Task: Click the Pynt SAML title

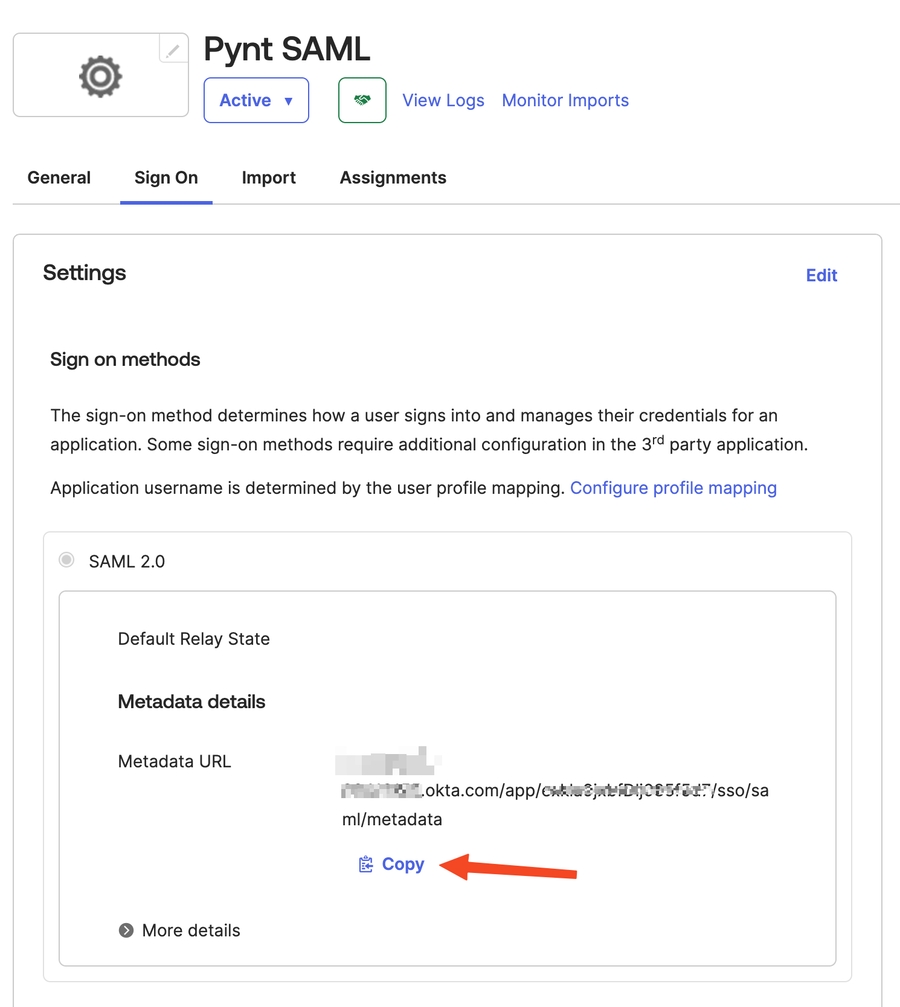Action: (x=287, y=49)
